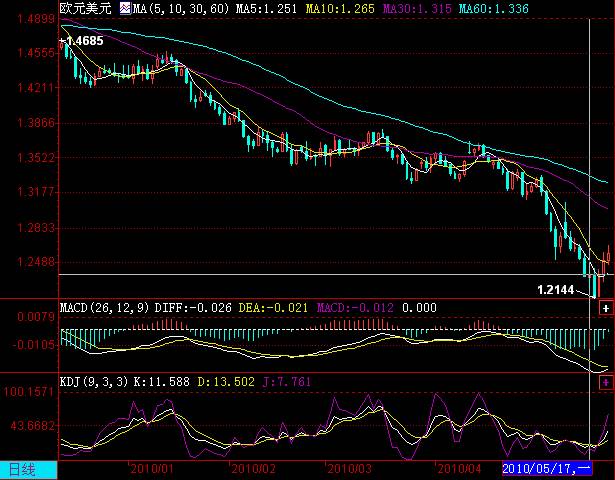This screenshot has width=615, height=480.
Task: Select the MA10:1.265 value label
Action: click(340, 9)
